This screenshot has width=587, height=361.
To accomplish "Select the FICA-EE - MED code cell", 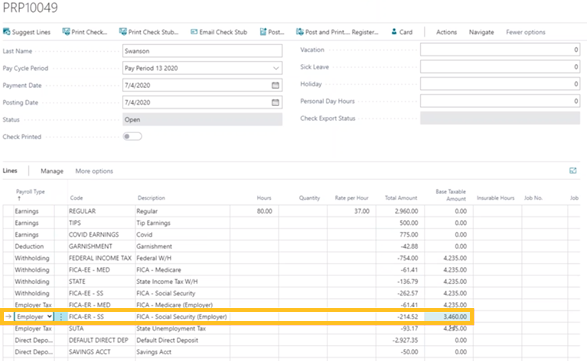I will [x=102, y=270].
